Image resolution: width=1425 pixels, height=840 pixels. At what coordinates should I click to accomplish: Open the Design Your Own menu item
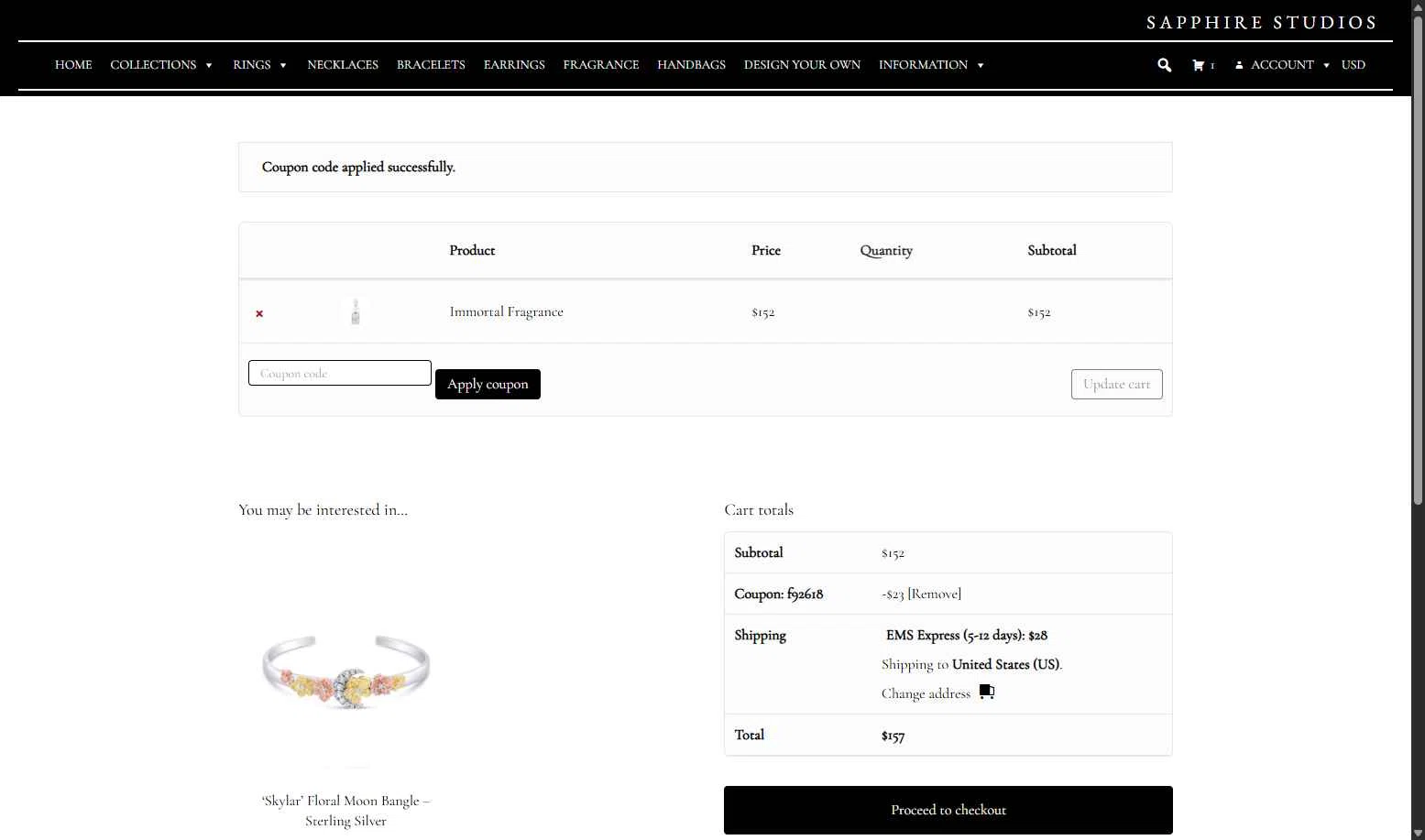click(802, 65)
